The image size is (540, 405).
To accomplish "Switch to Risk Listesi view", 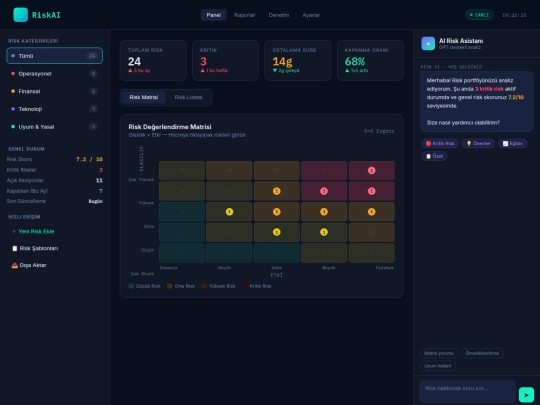I will click(188, 97).
